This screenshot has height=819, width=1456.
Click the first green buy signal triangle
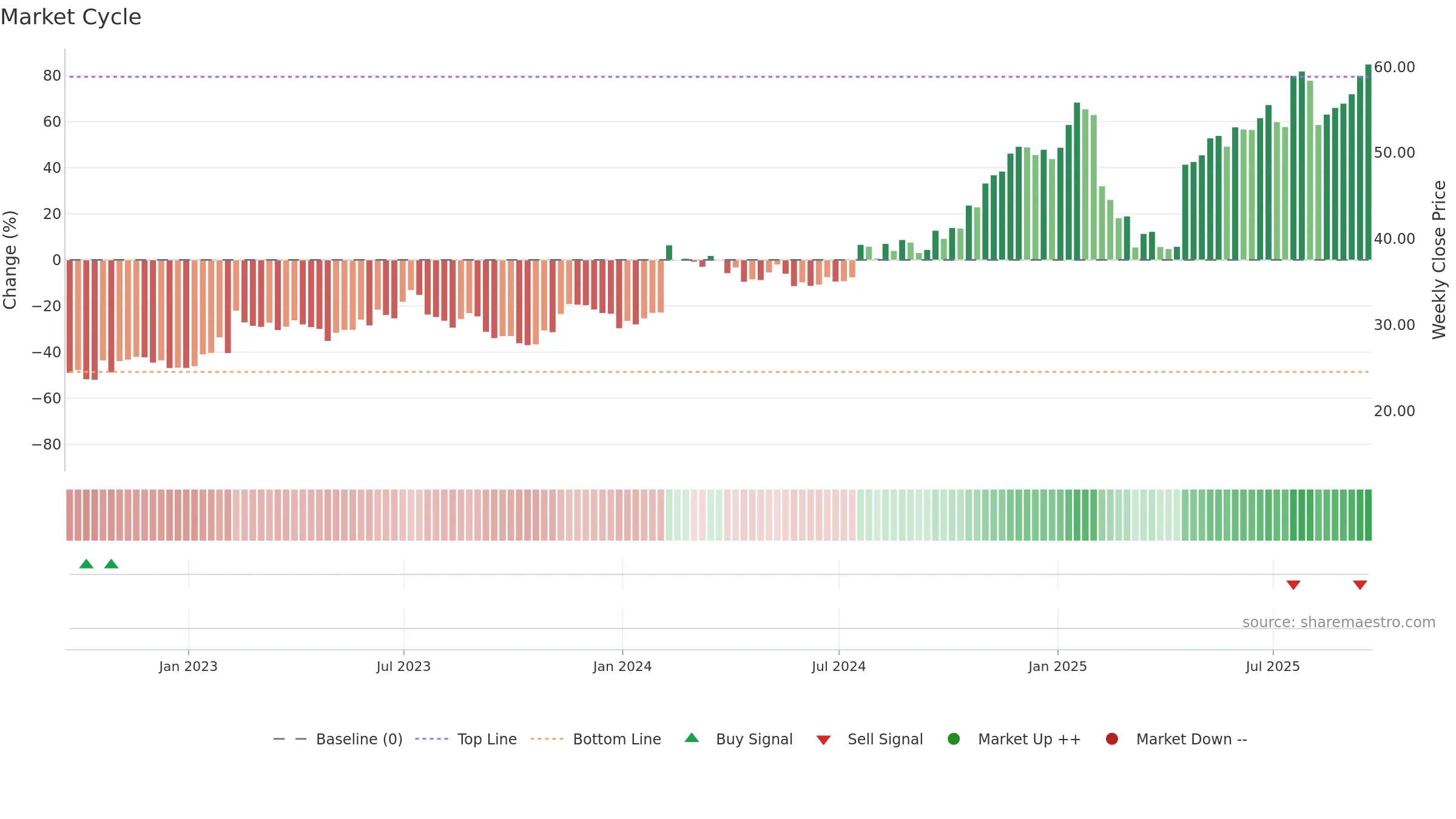click(86, 564)
